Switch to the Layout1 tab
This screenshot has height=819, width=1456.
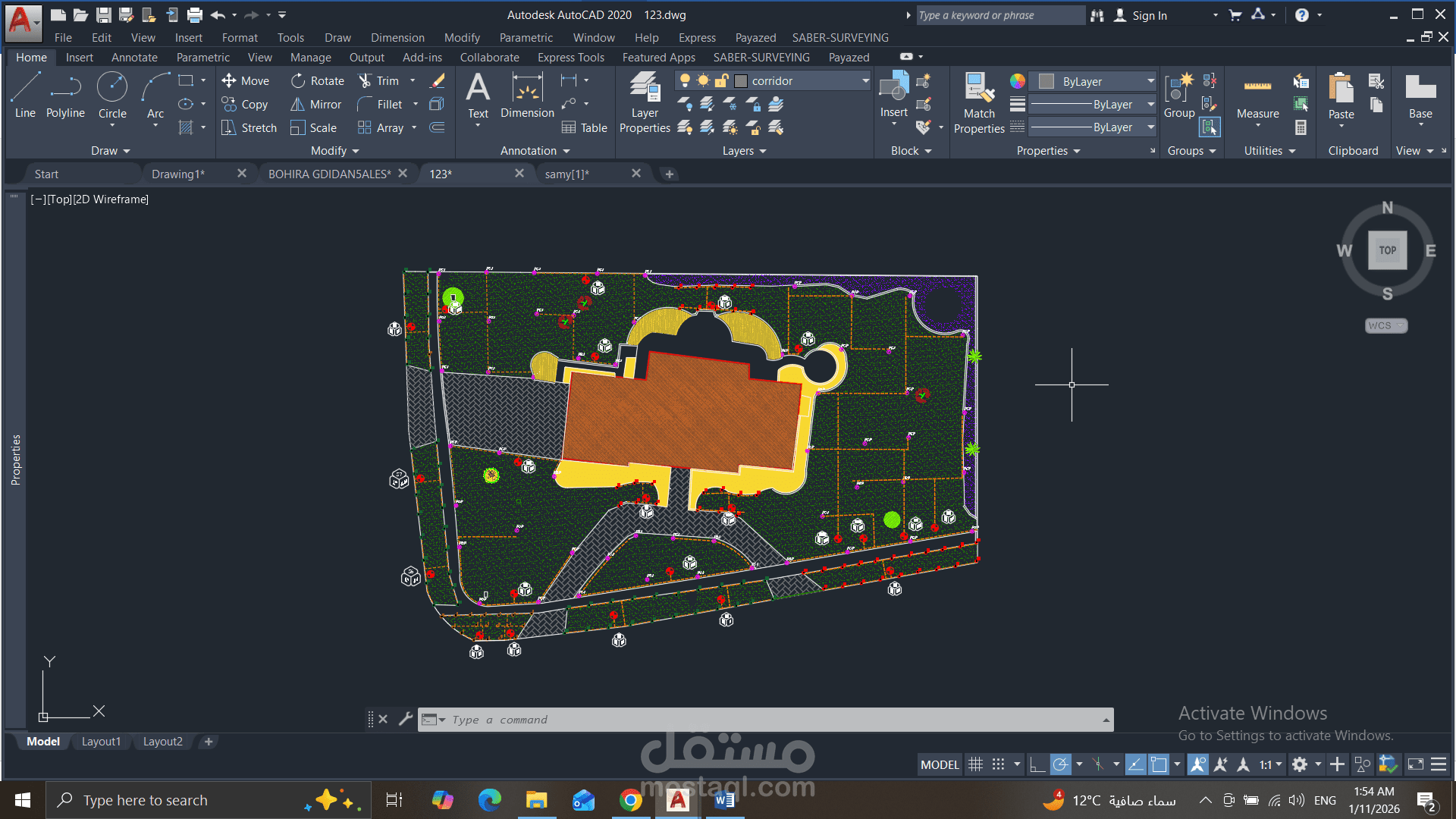click(101, 742)
